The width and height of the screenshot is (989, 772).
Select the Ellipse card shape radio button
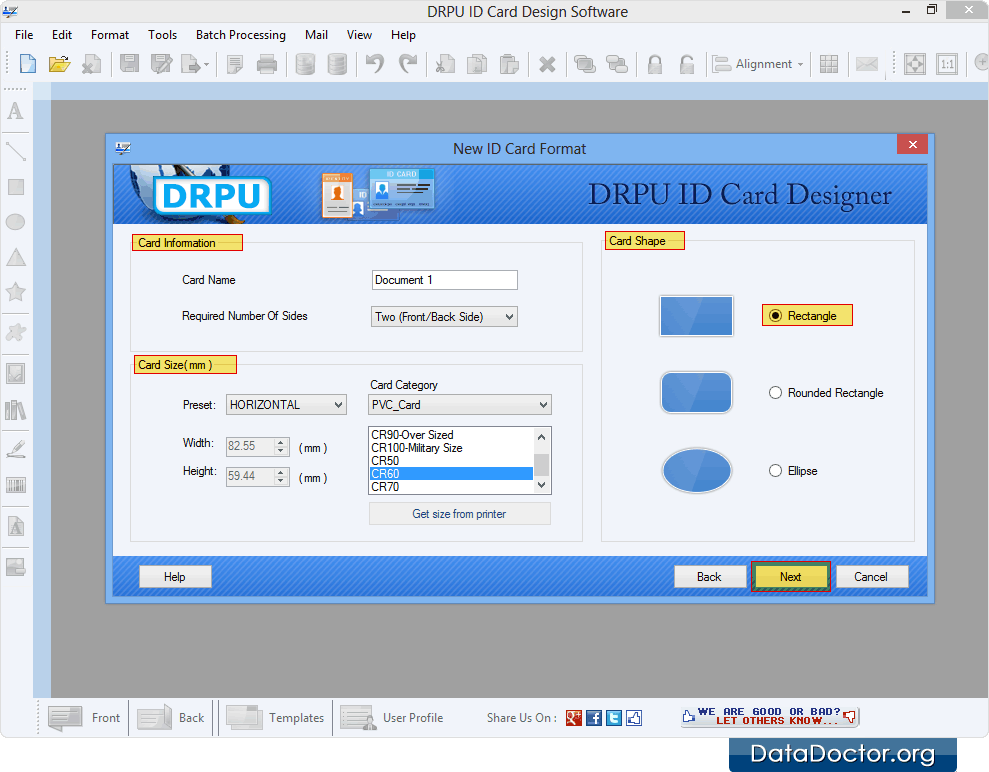tap(775, 471)
